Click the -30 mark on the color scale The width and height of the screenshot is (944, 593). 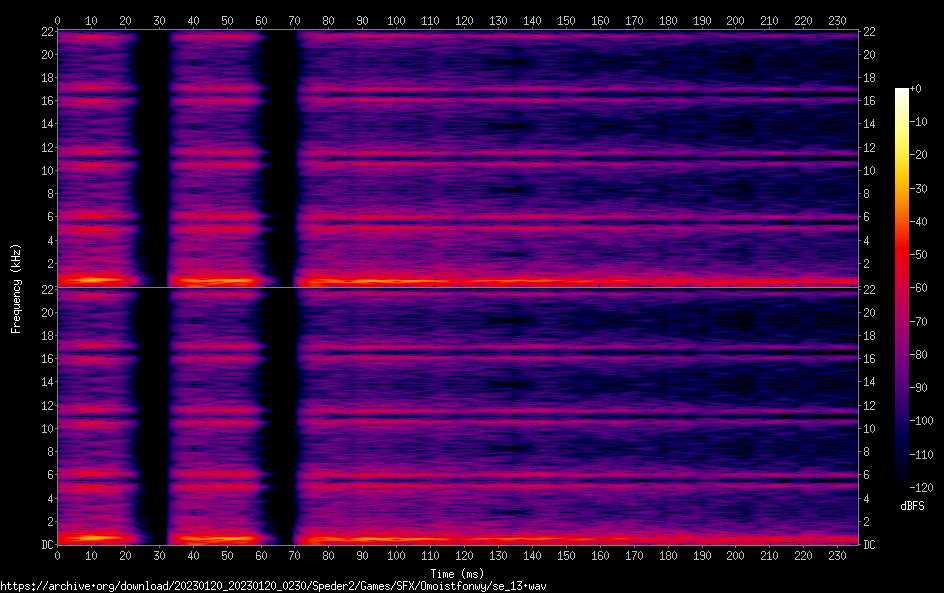[x=915, y=189]
